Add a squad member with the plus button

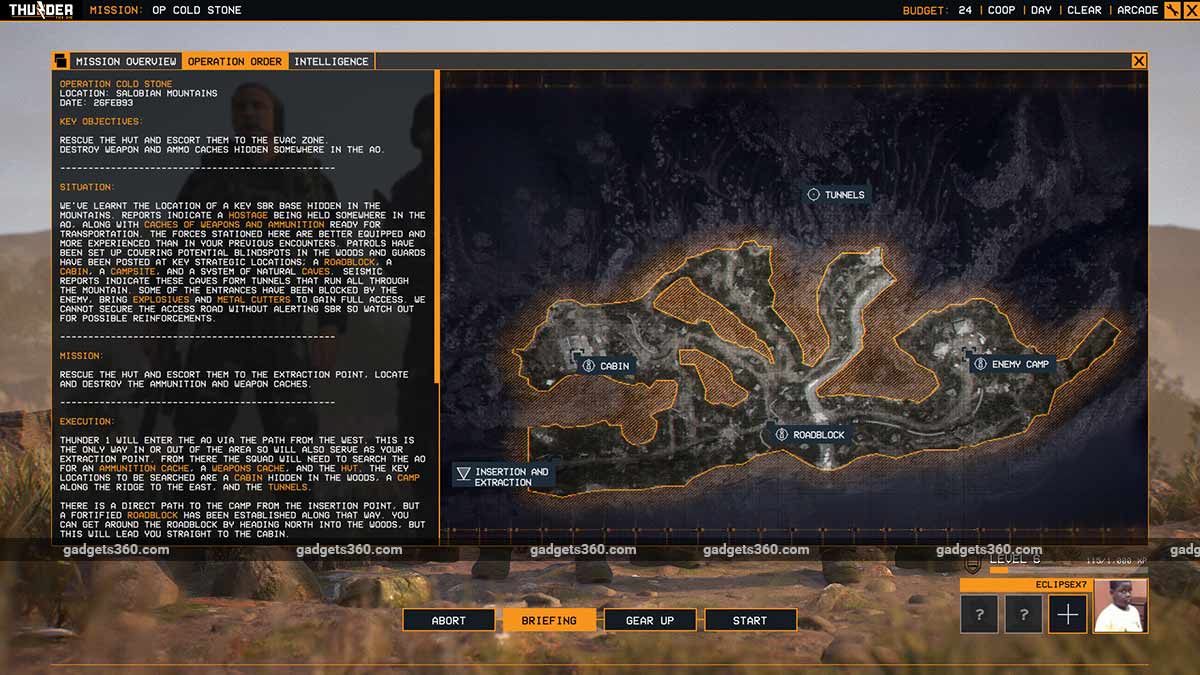(1067, 614)
